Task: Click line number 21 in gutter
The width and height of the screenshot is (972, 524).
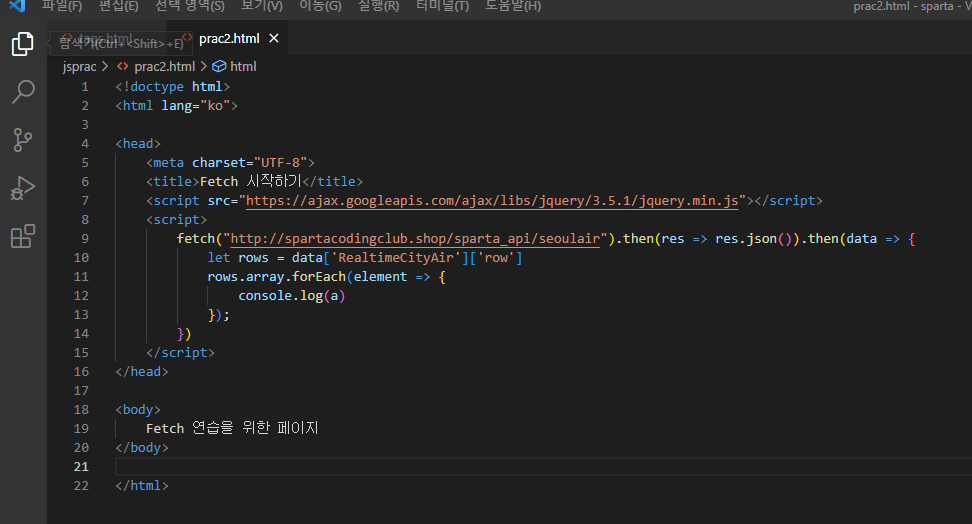Action: (x=81, y=466)
